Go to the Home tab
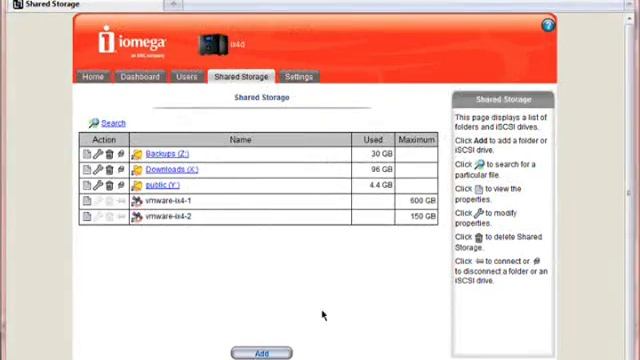The image size is (640, 360). (93, 77)
